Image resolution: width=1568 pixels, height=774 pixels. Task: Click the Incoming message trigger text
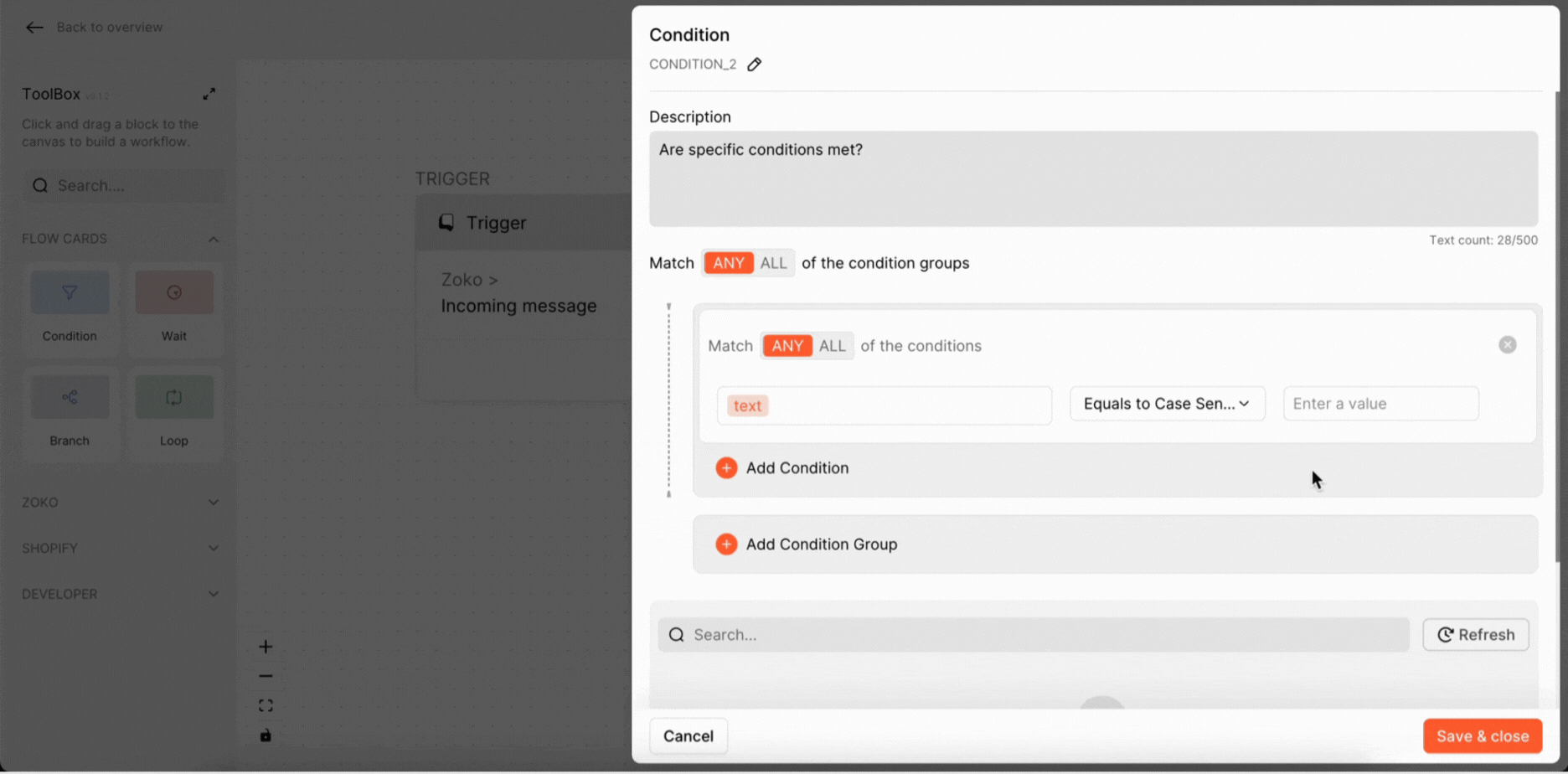(x=518, y=307)
